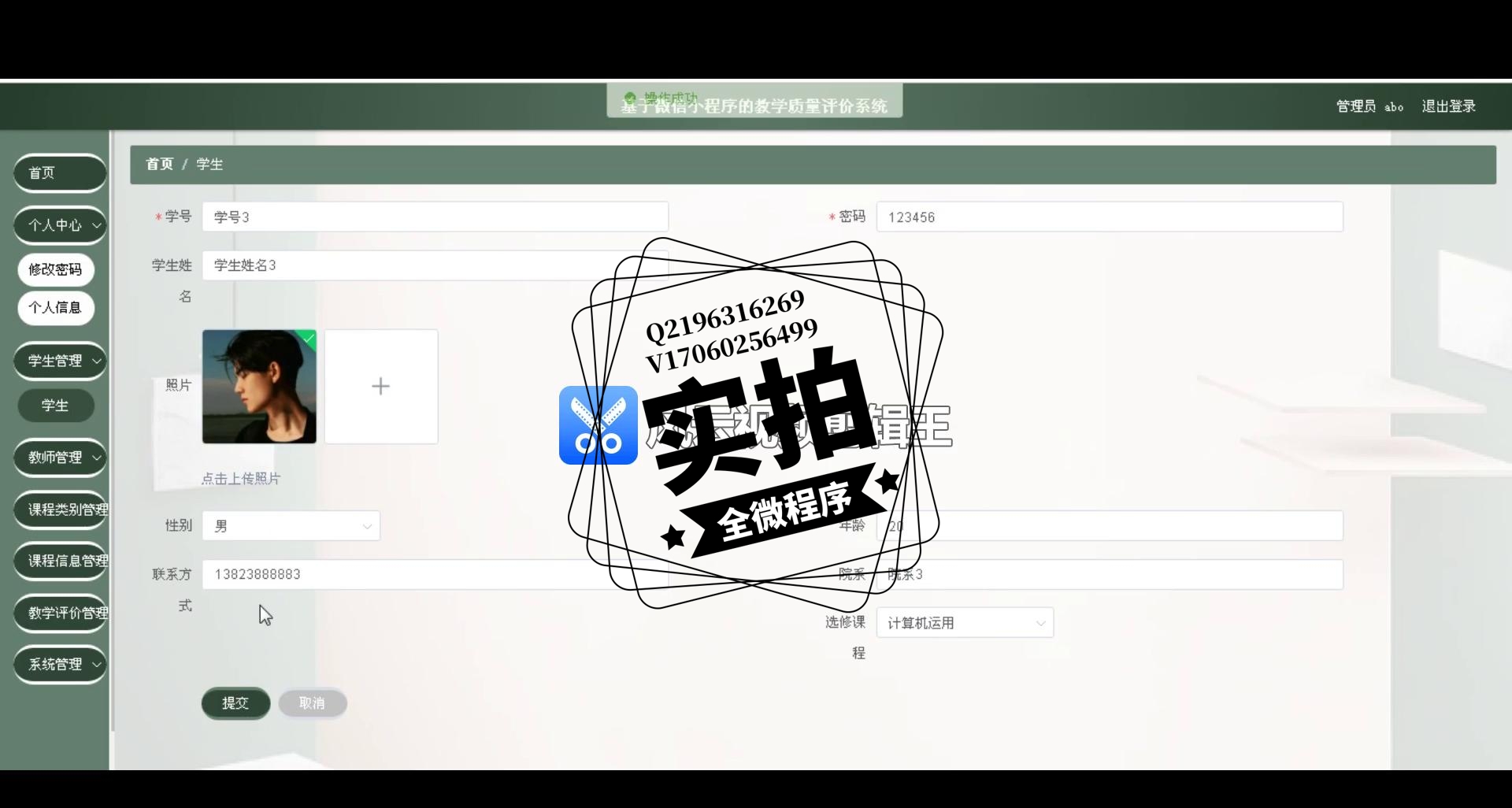The image size is (1512, 808).
Task: Focus the 院系 input field
Action: (1109, 574)
